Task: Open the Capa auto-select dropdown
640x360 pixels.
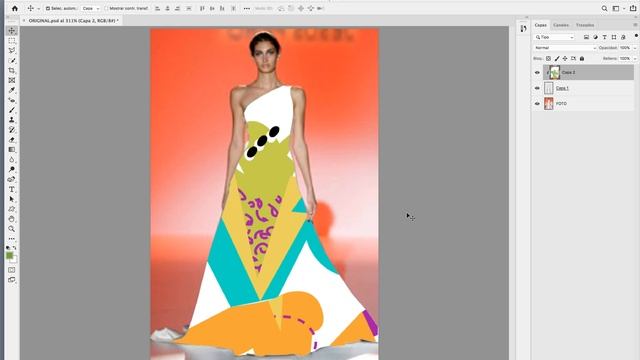Action: coord(91,8)
